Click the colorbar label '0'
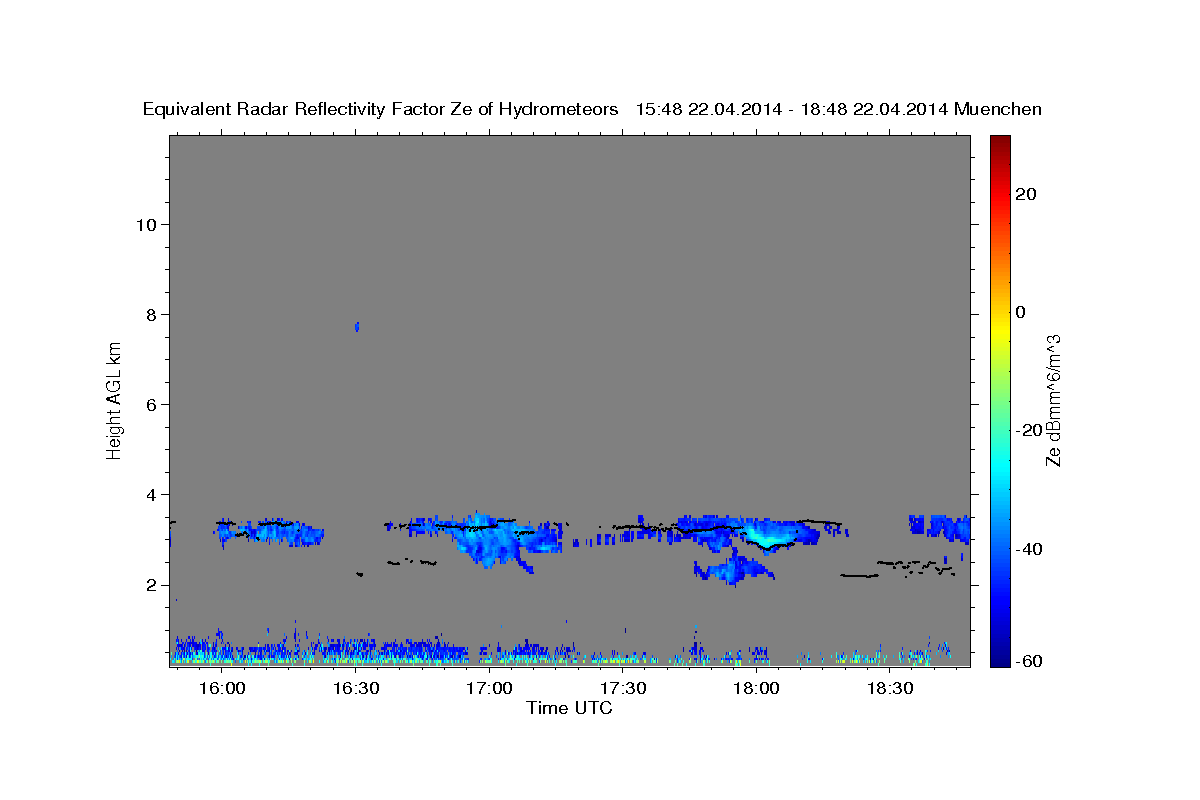The height and width of the screenshot is (800, 1200). tap(1021, 312)
